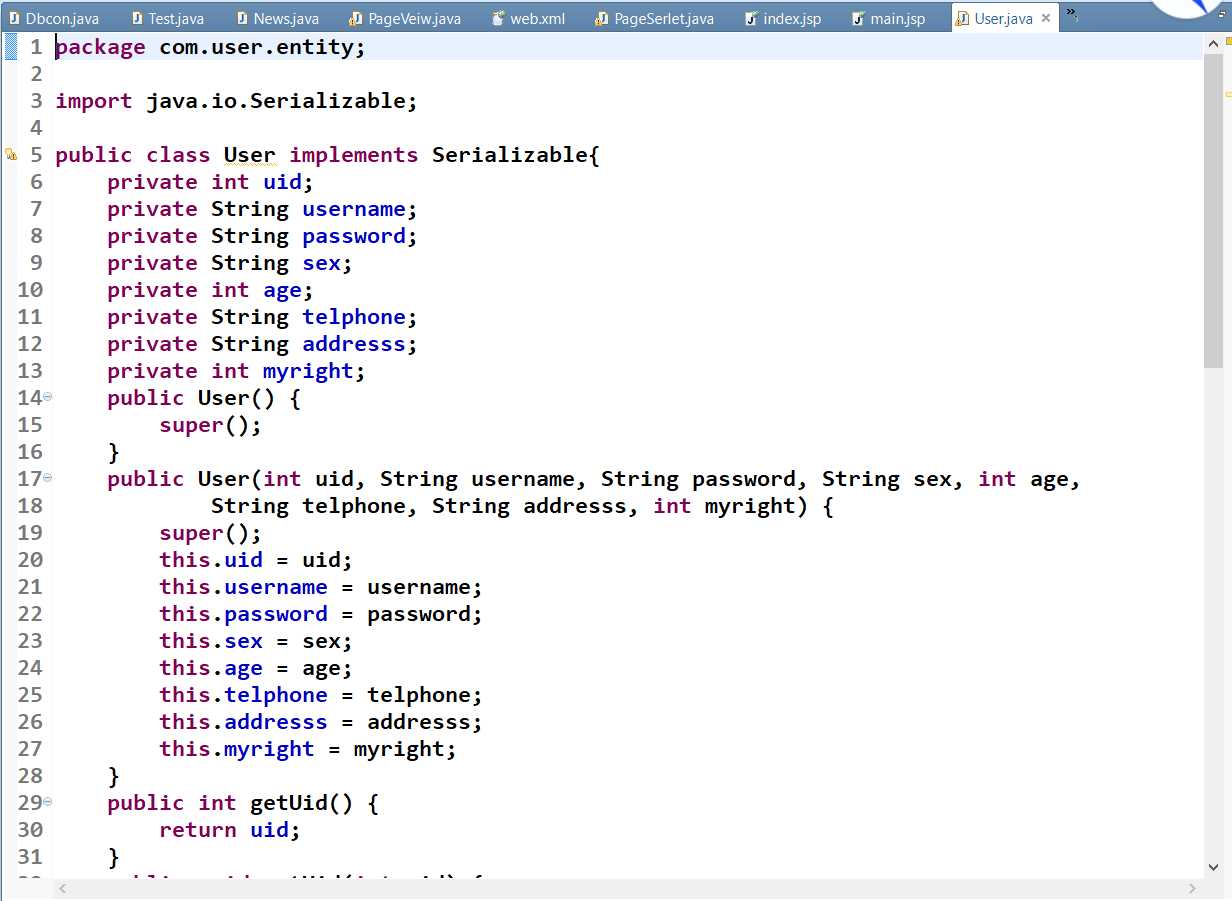
Task: Click line number 18 in the gutter
Action: pyautogui.click(x=30, y=506)
